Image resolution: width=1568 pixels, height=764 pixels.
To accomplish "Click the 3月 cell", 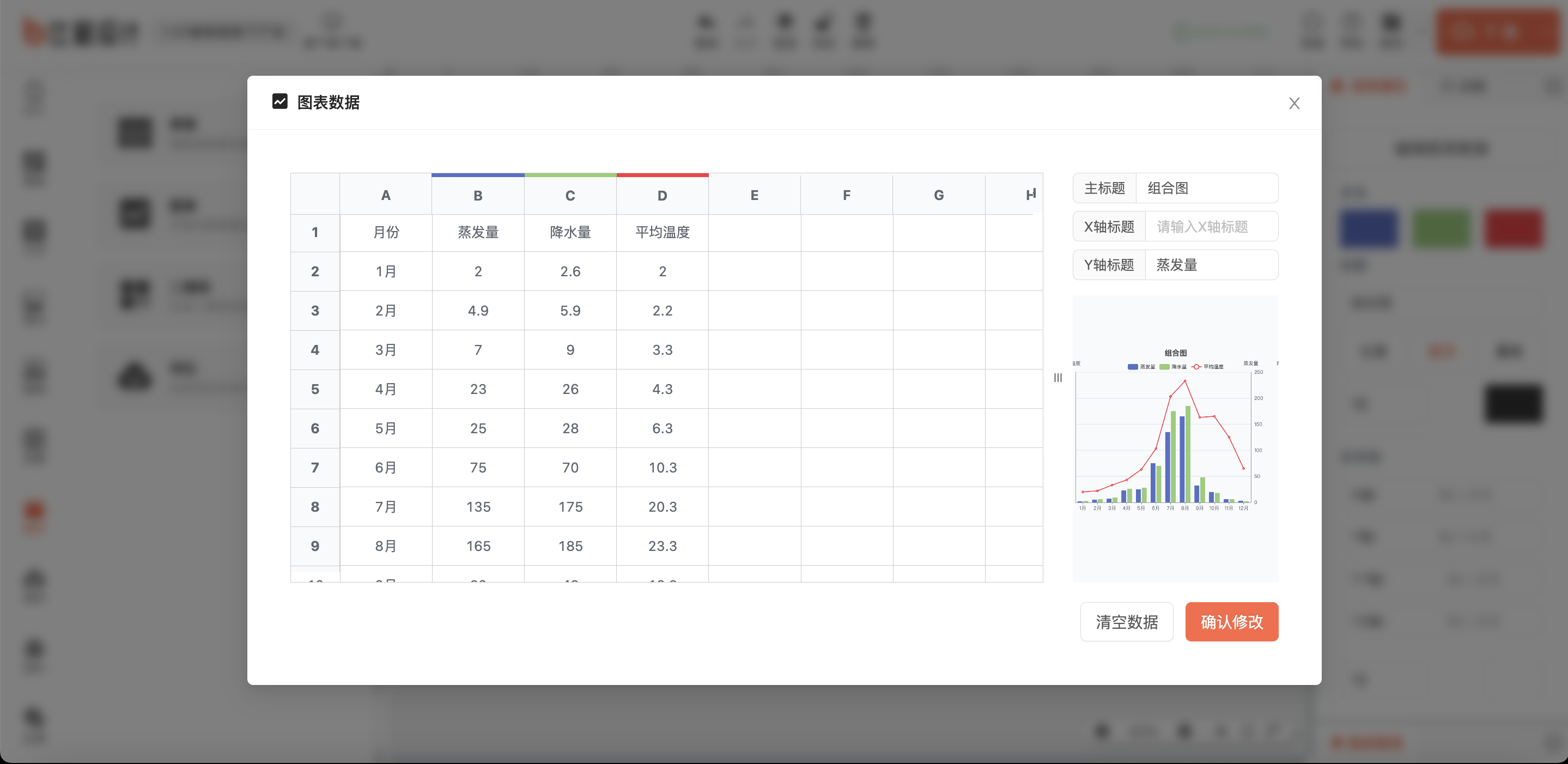I will 385,349.
